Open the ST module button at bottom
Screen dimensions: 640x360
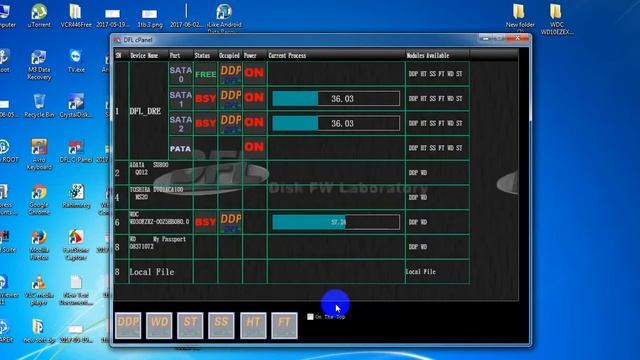click(x=190, y=325)
